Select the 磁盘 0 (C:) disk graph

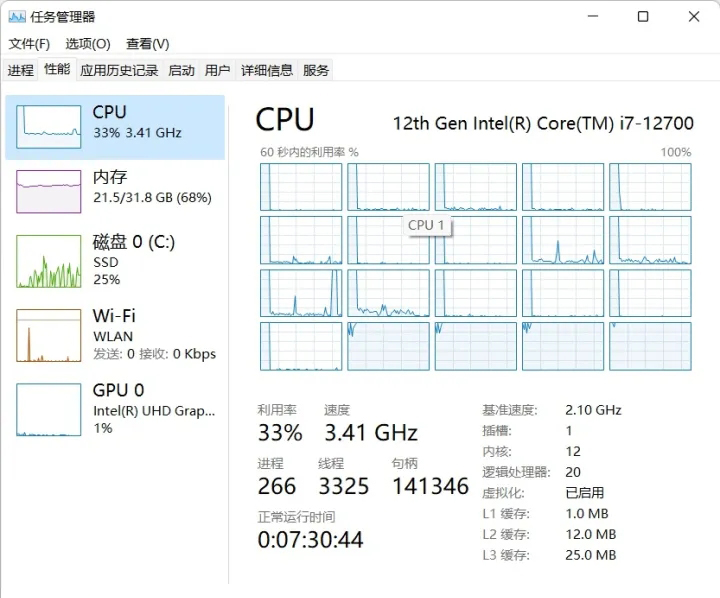49,261
